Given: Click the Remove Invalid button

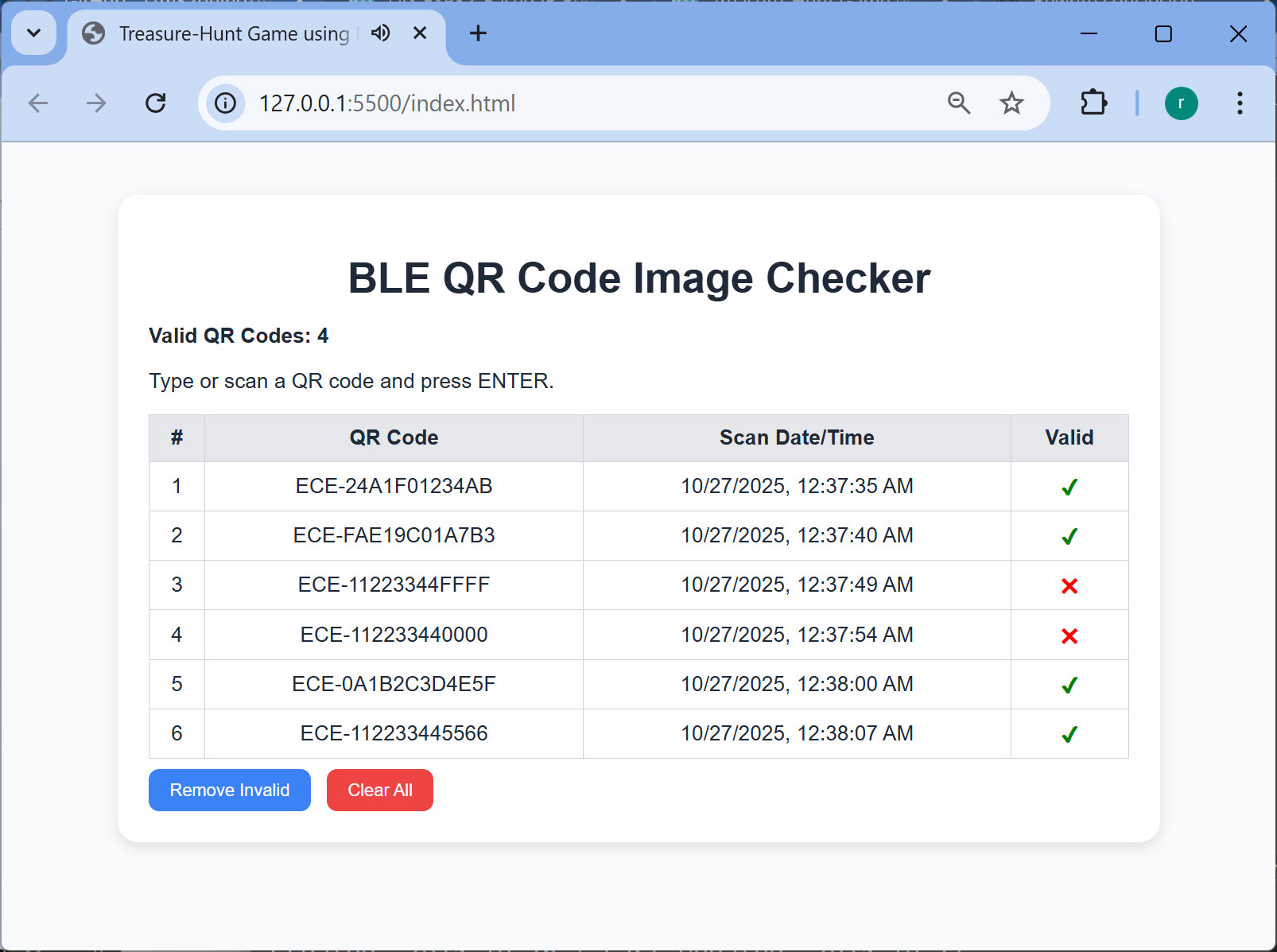Looking at the screenshot, I should [x=229, y=790].
